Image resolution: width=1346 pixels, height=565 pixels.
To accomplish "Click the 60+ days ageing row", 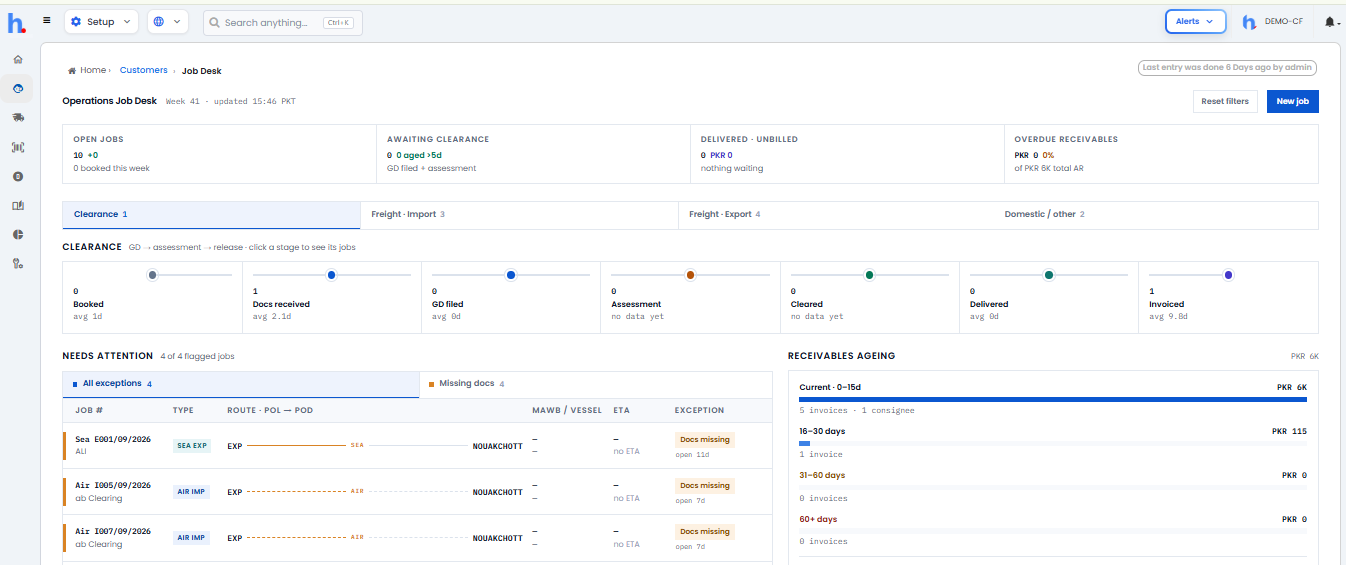I will click(1053, 530).
